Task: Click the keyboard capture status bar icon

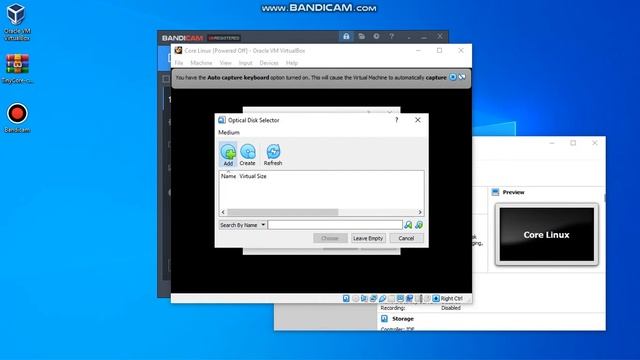Action: (x=436, y=299)
